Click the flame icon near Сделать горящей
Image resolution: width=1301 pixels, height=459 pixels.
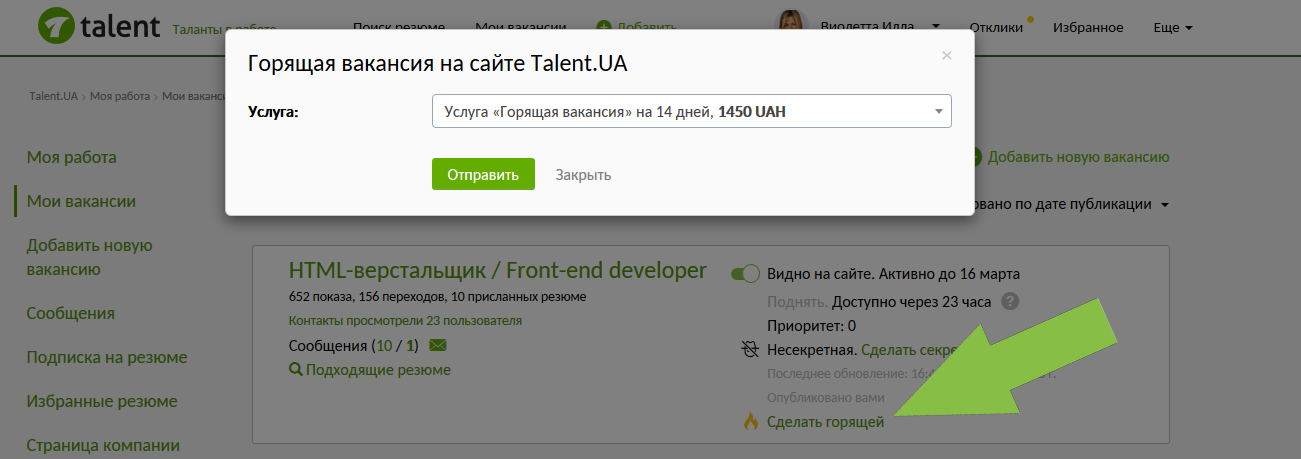click(x=750, y=422)
